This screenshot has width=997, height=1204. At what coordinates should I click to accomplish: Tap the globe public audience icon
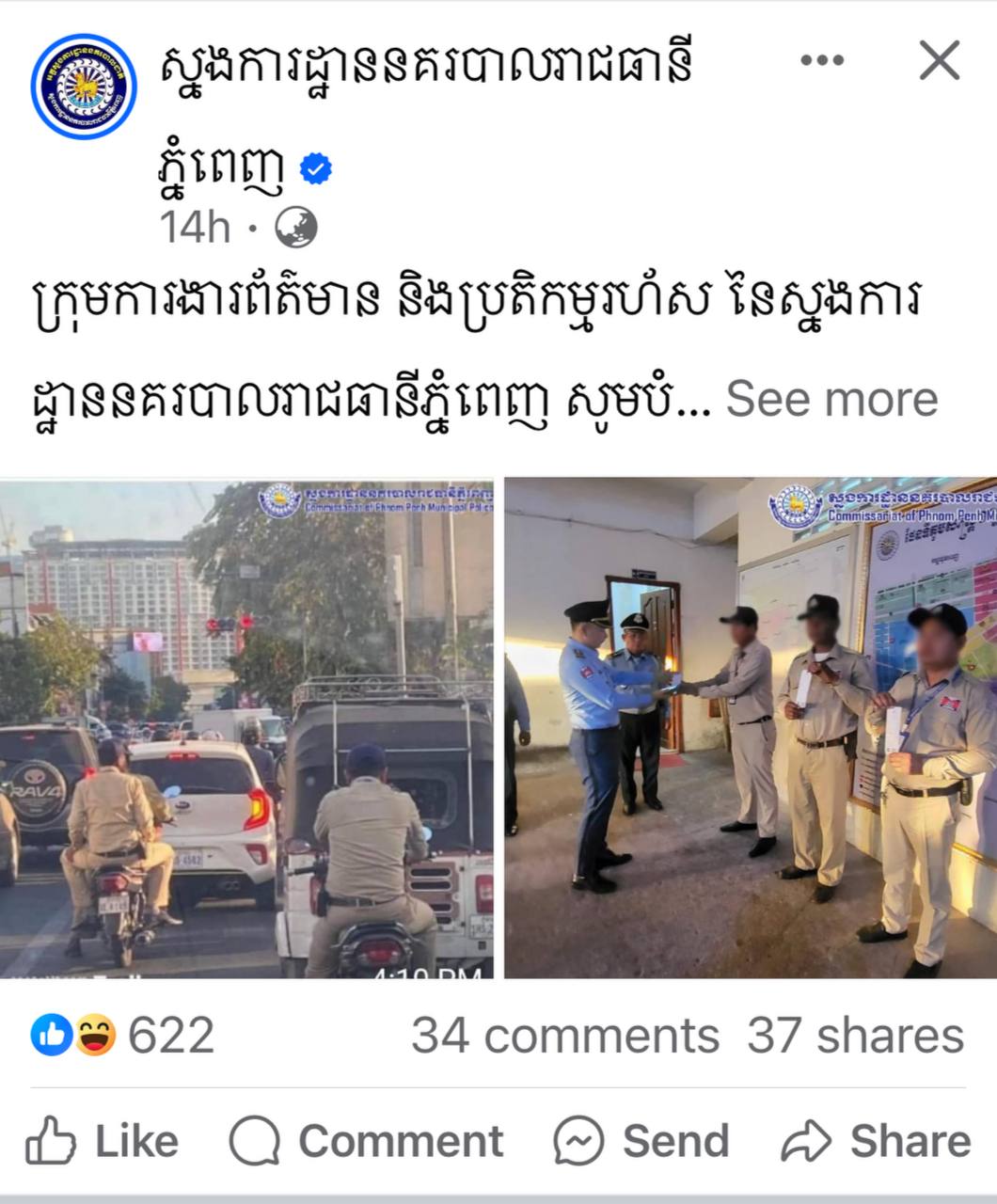point(295,228)
